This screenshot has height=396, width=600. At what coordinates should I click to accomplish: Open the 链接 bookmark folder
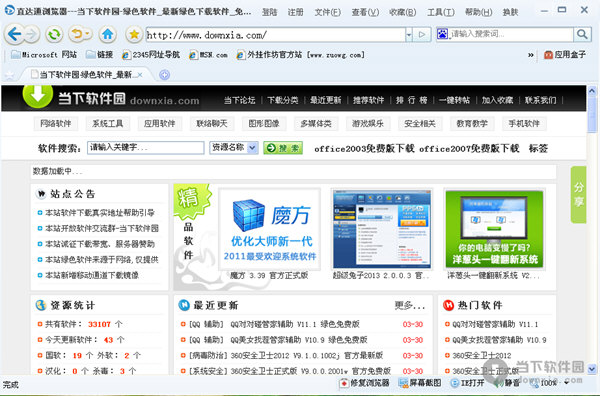point(99,55)
